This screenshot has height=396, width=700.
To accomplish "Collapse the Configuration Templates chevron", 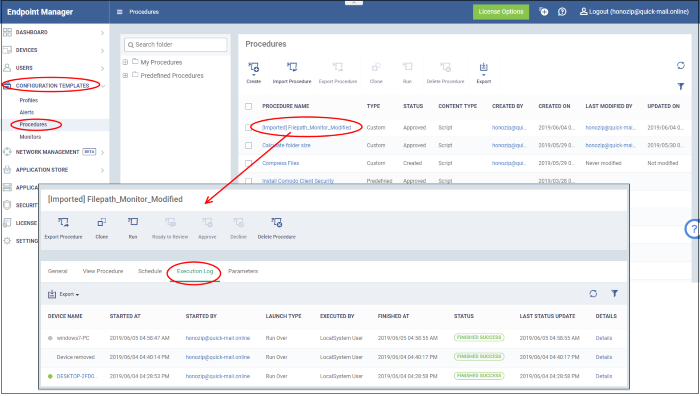I will click(x=103, y=86).
